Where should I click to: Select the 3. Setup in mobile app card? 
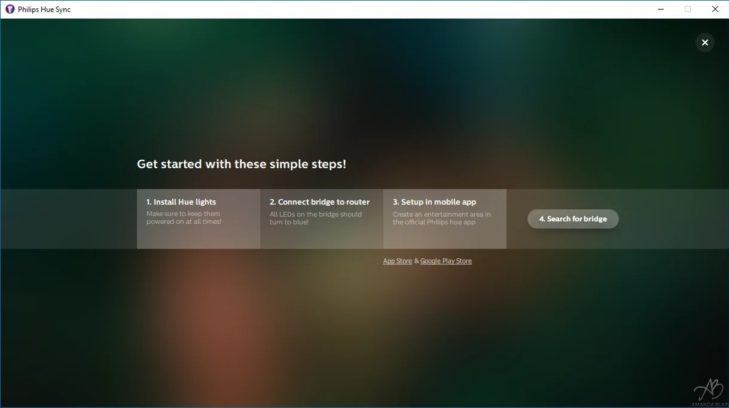click(445, 219)
